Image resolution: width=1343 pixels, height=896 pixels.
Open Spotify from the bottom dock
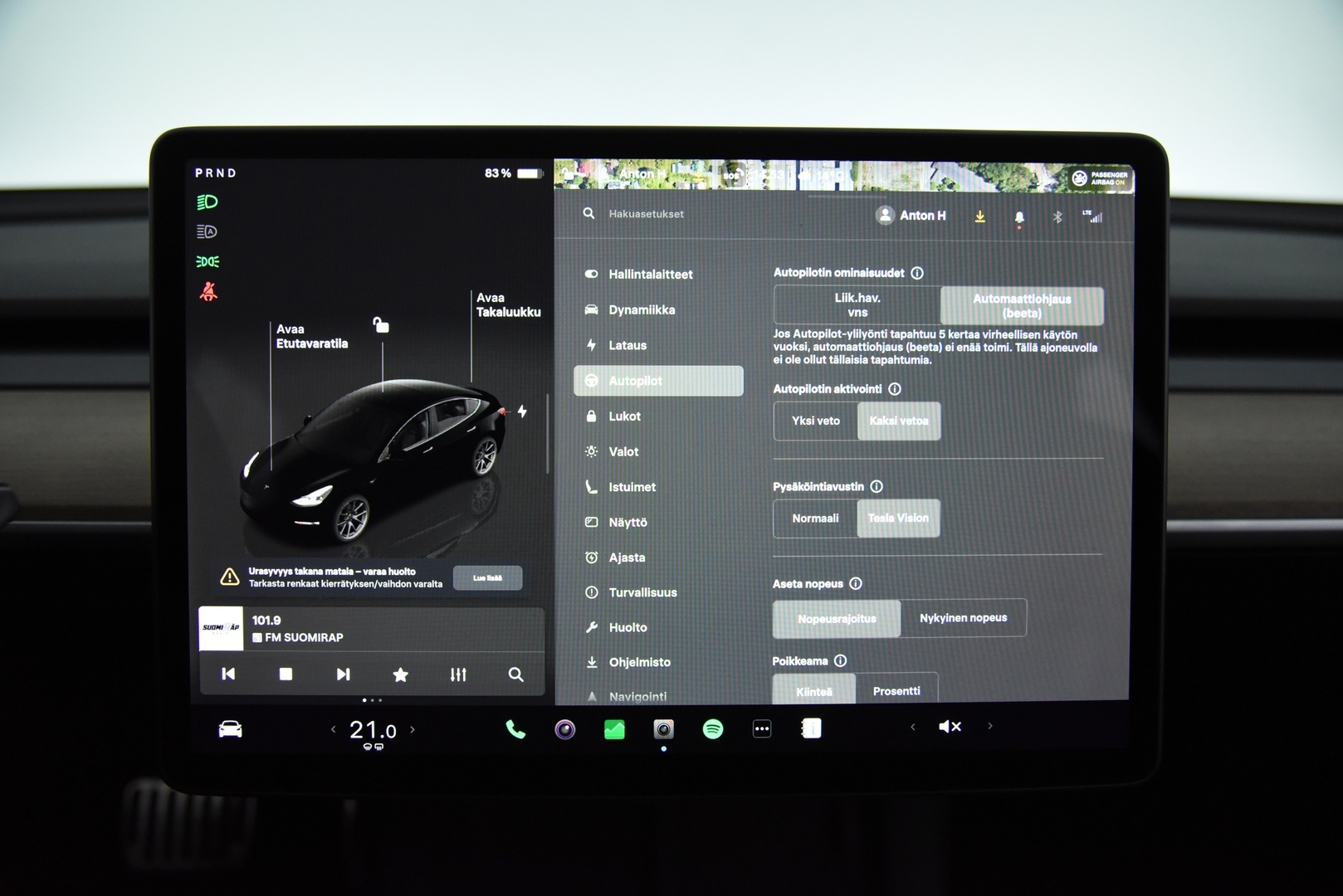click(x=712, y=728)
